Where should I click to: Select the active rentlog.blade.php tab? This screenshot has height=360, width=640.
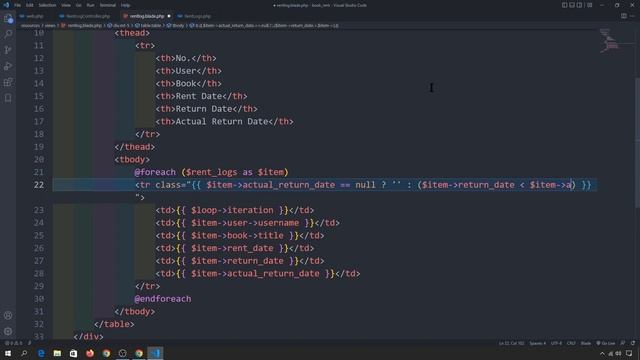pyautogui.click(x=146, y=16)
